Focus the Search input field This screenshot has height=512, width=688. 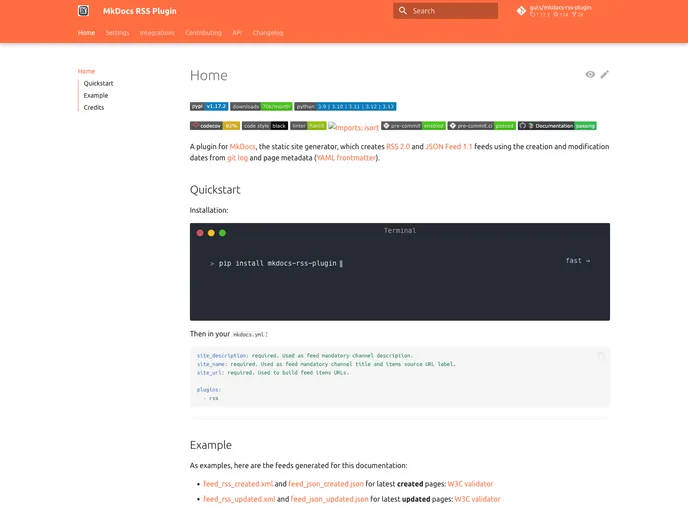445,11
